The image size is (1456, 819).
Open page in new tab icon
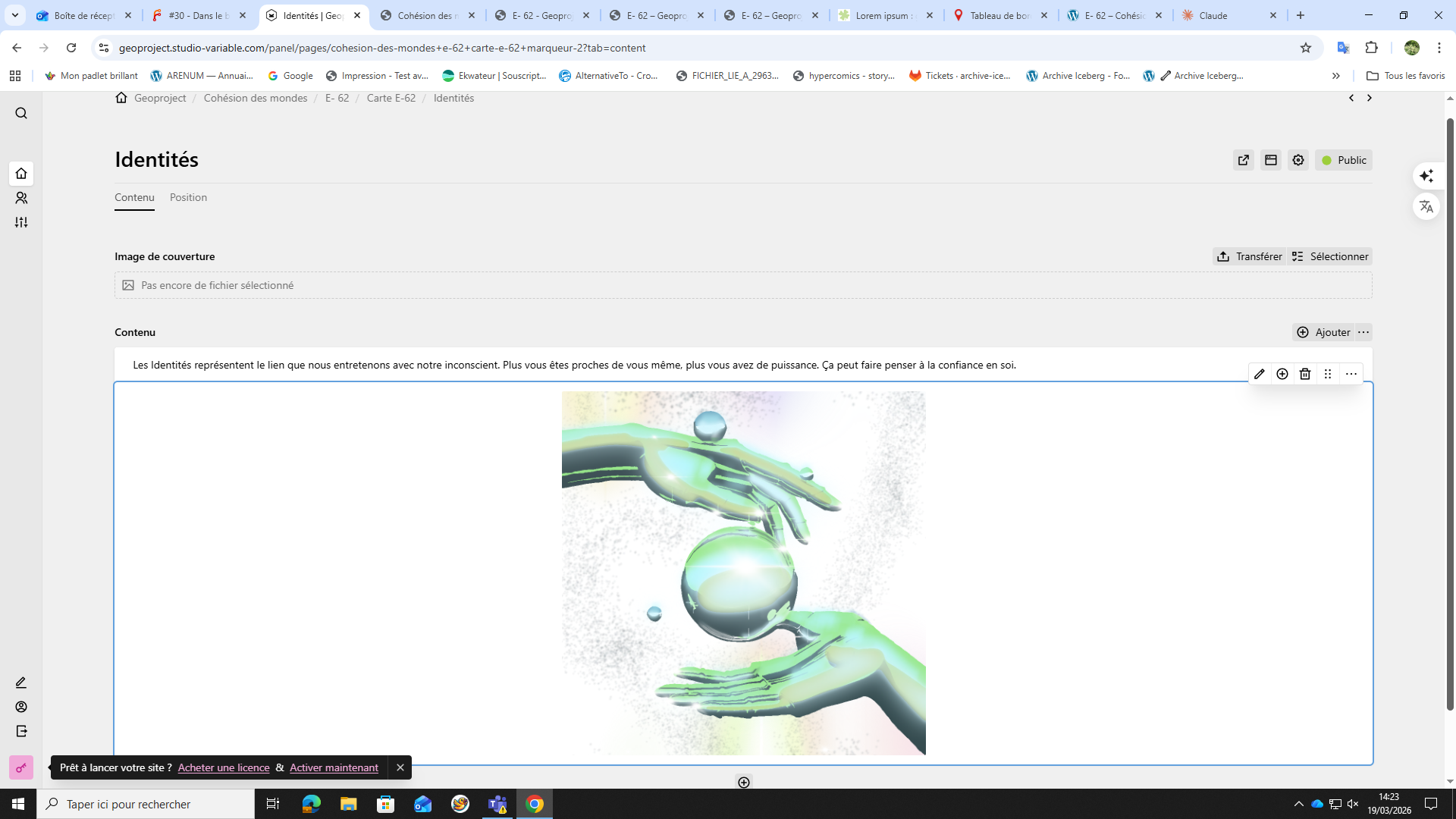point(1244,160)
